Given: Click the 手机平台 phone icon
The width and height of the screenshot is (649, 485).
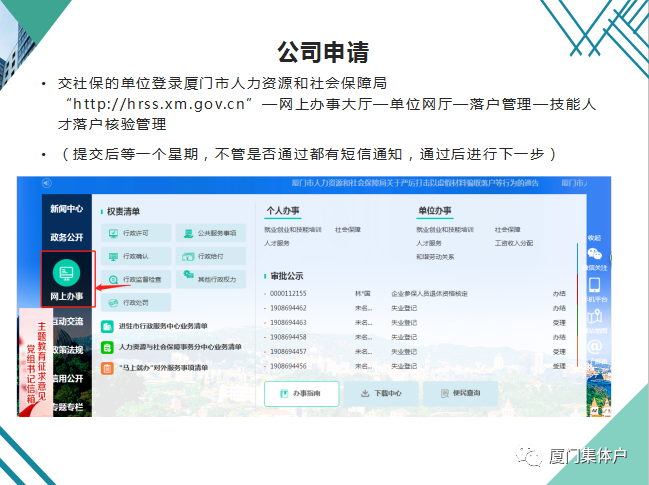Looking at the screenshot, I should point(595,286).
